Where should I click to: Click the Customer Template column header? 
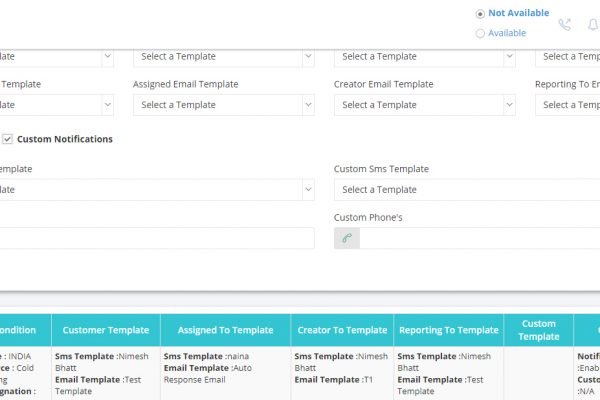click(x=106, y=330)
